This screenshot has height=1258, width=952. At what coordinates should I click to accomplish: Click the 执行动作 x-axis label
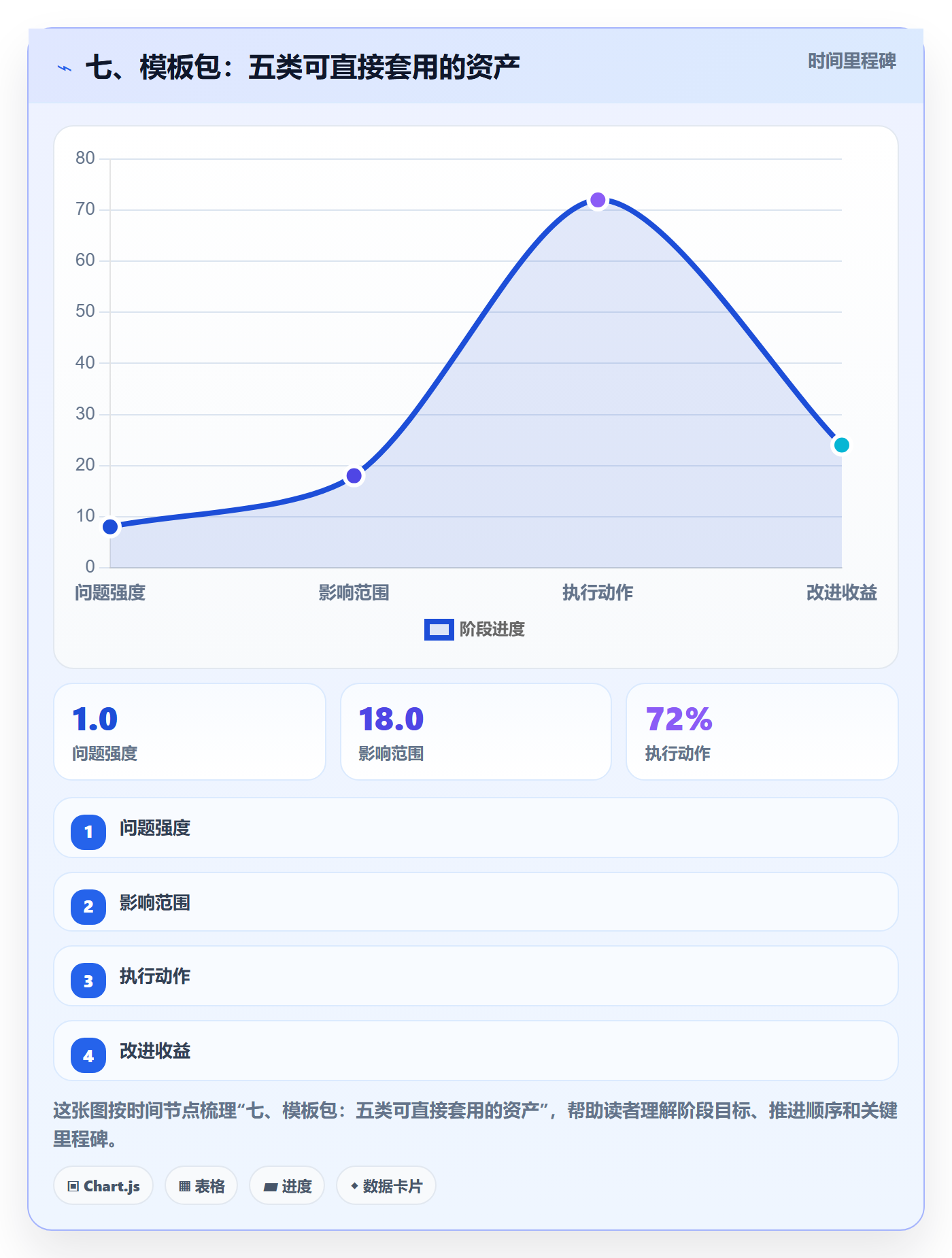click(x=598, y=593)
